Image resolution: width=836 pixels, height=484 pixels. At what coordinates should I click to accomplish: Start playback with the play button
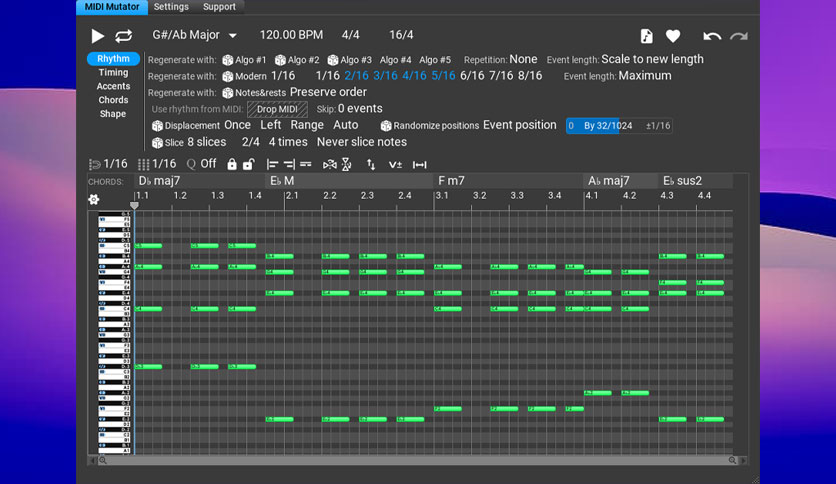[98, 36]
